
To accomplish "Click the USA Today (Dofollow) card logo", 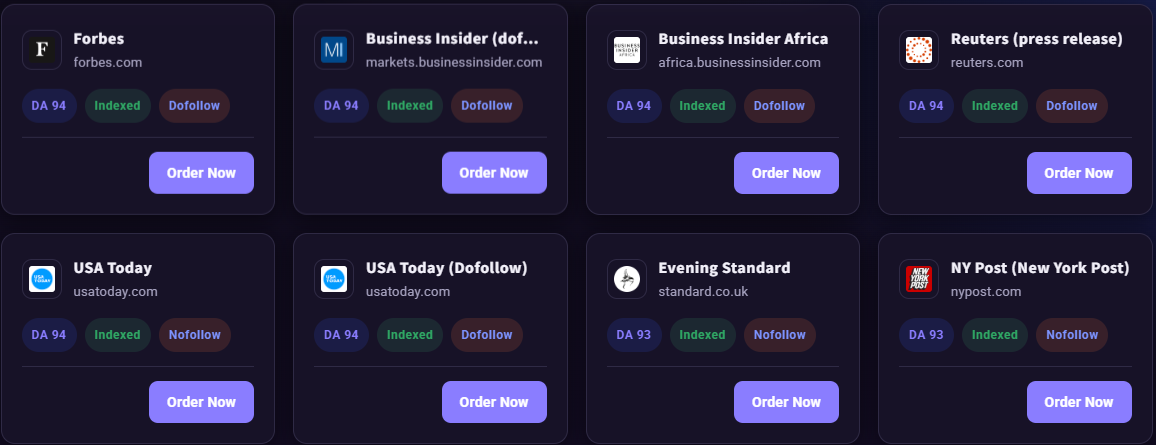I will [334, 279].
